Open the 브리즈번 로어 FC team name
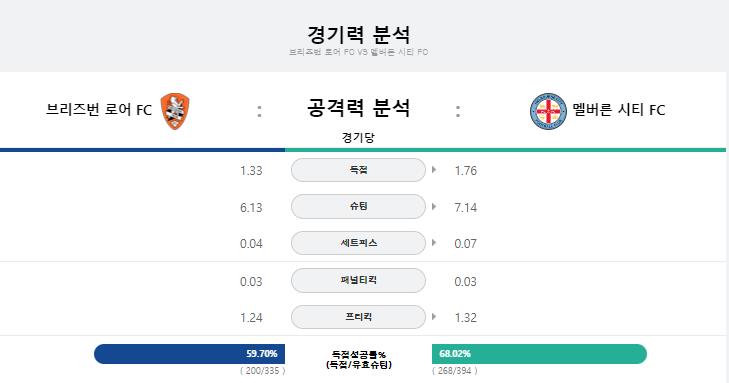The width and height of the screenshot is (729, 383). point(99,110)
